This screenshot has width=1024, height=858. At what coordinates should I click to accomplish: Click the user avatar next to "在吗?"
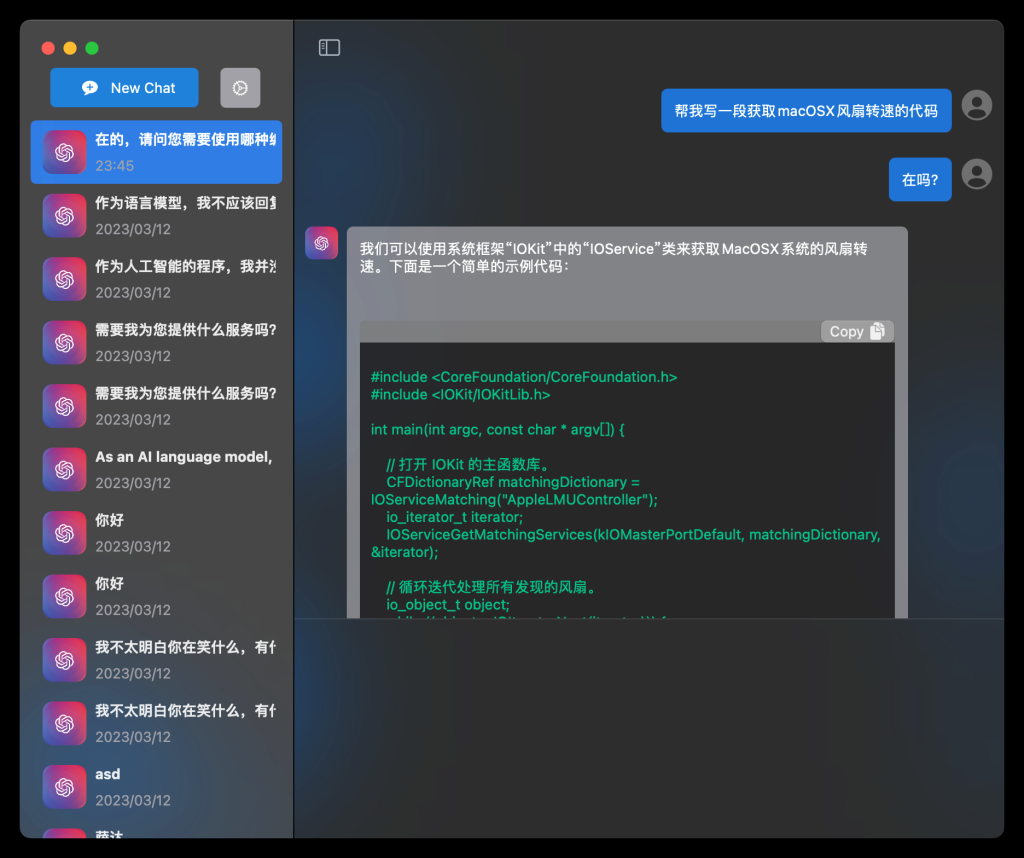click(x=977, y=175)
